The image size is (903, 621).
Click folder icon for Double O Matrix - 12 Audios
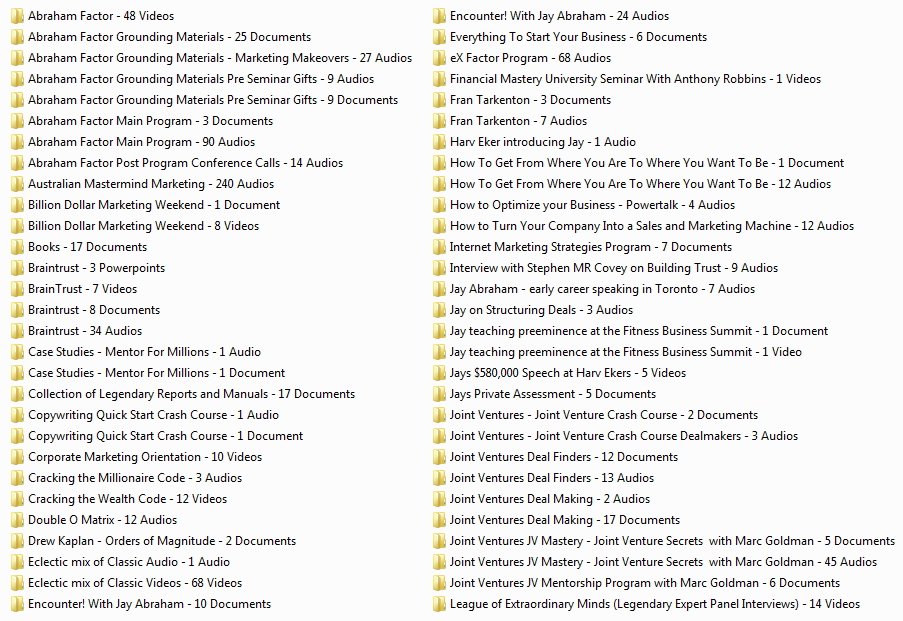(17, 520)
